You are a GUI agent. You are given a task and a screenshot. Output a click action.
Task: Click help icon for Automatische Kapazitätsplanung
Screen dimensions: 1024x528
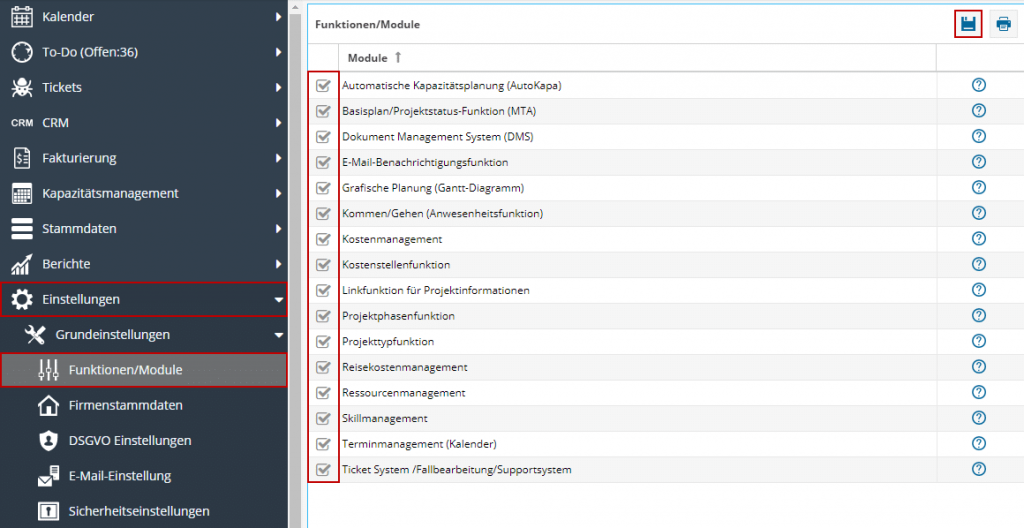pos(978,85)
